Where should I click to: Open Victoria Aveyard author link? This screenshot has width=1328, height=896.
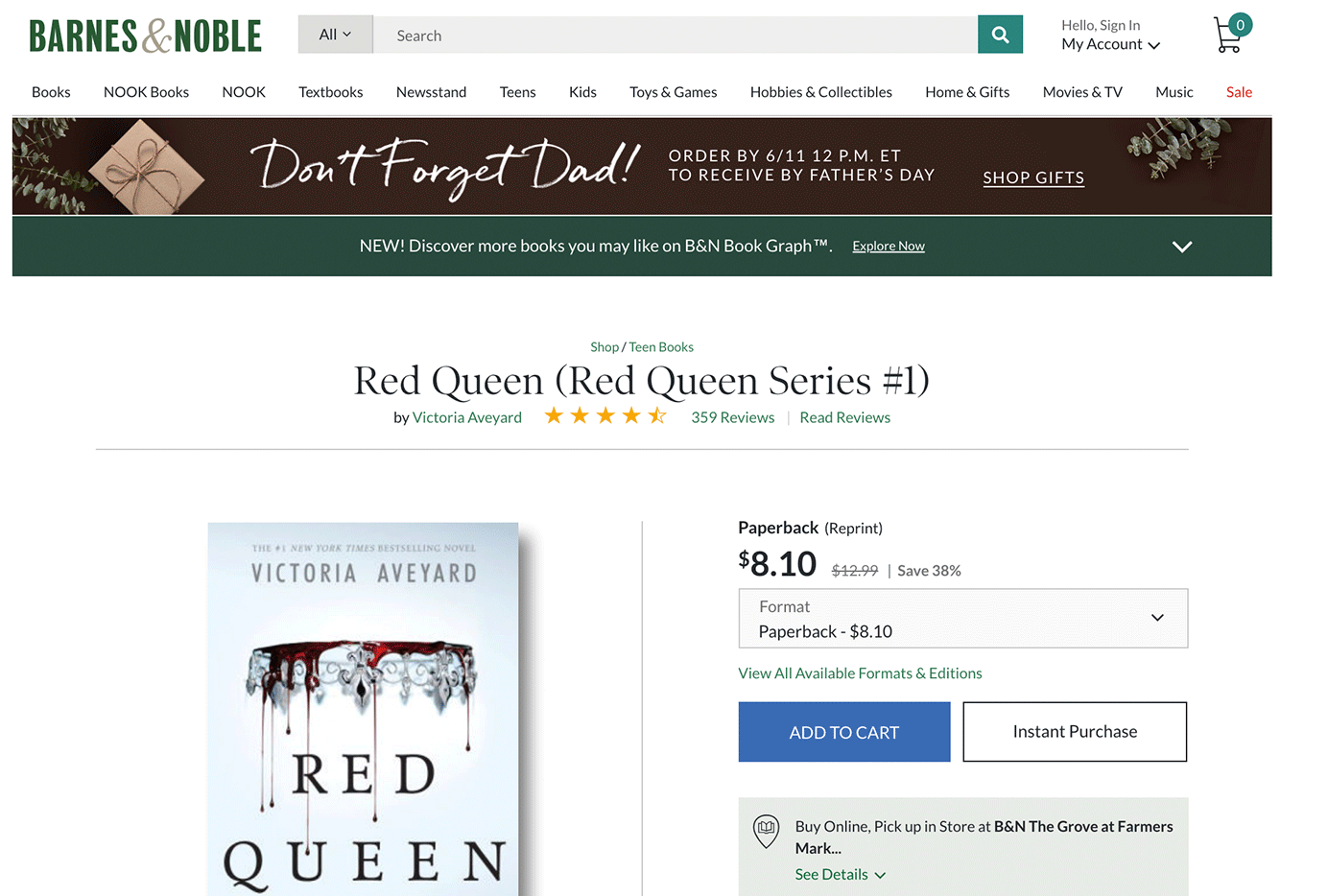(466, 417)
